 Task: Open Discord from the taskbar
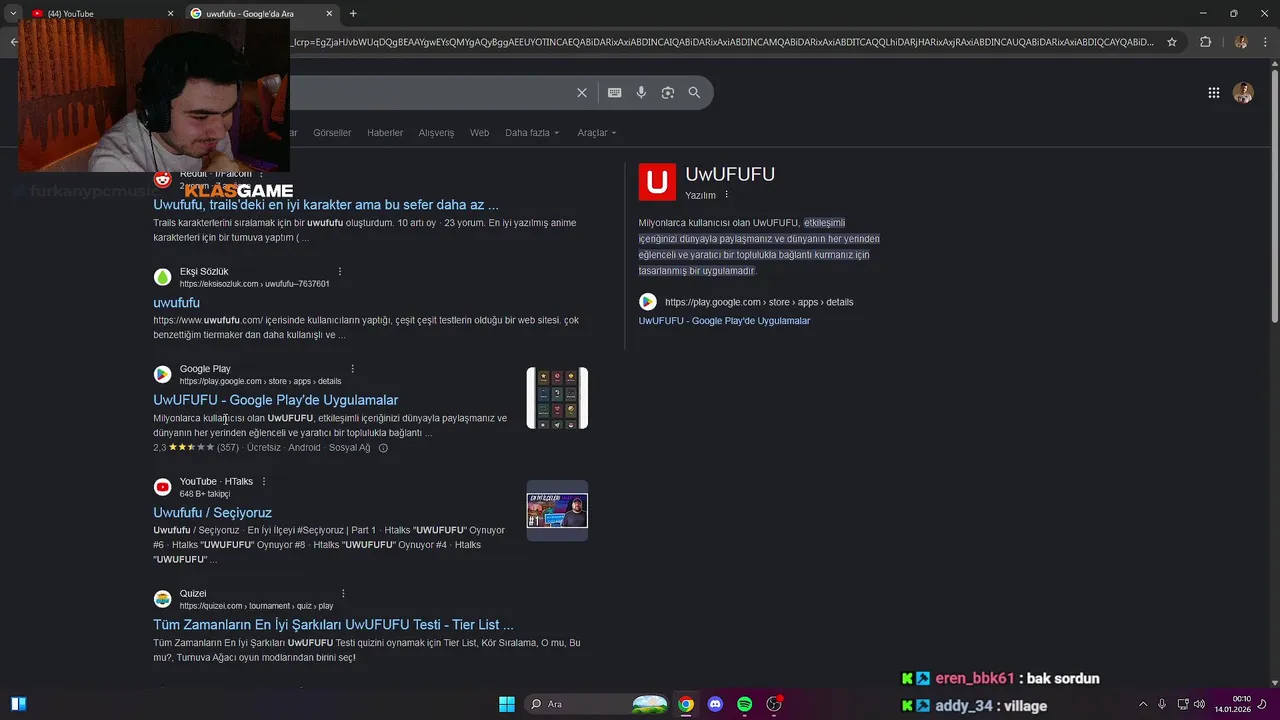tap(715, 704)
